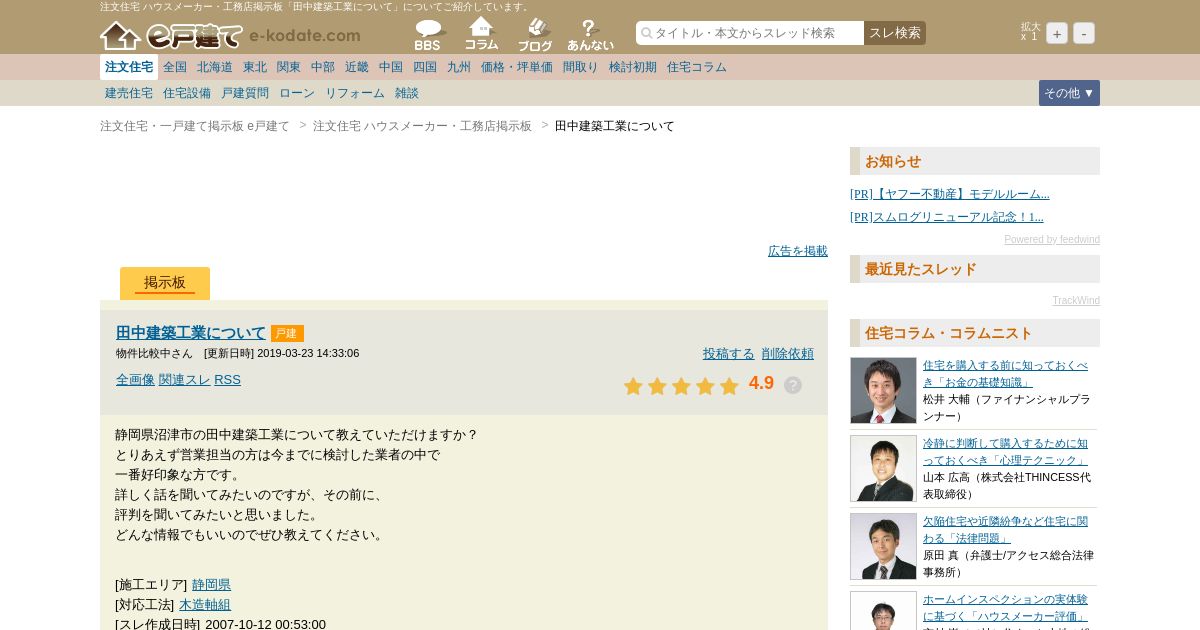Screen dimensions: 1200x630
Task: Select the 価格・坪単価 menu item
Action: [x=517, y=67]
